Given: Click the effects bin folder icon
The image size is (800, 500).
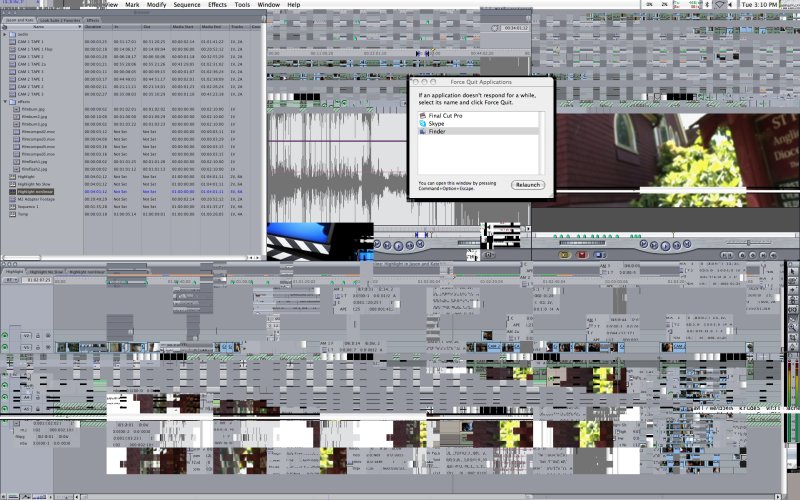Looking at the screenshot, I should (x=12, y=102).
